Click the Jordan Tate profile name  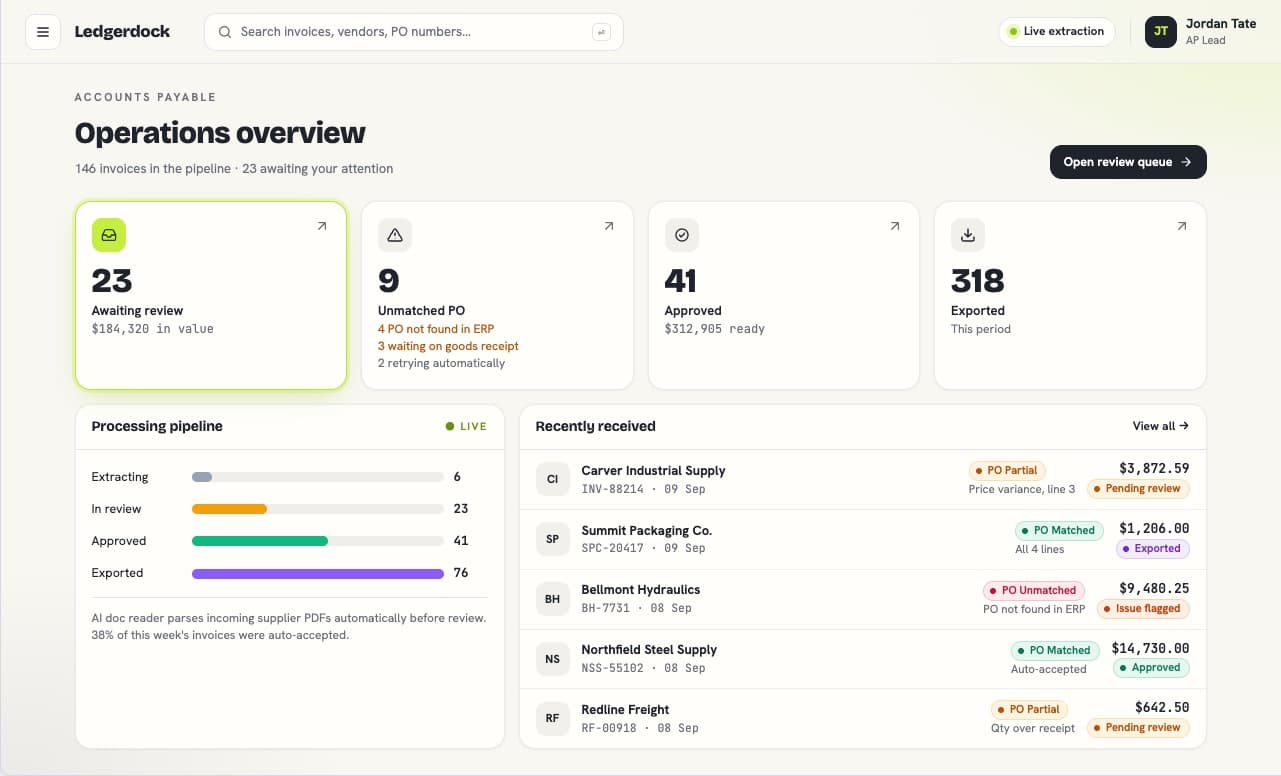click(x=1221, y=24)
